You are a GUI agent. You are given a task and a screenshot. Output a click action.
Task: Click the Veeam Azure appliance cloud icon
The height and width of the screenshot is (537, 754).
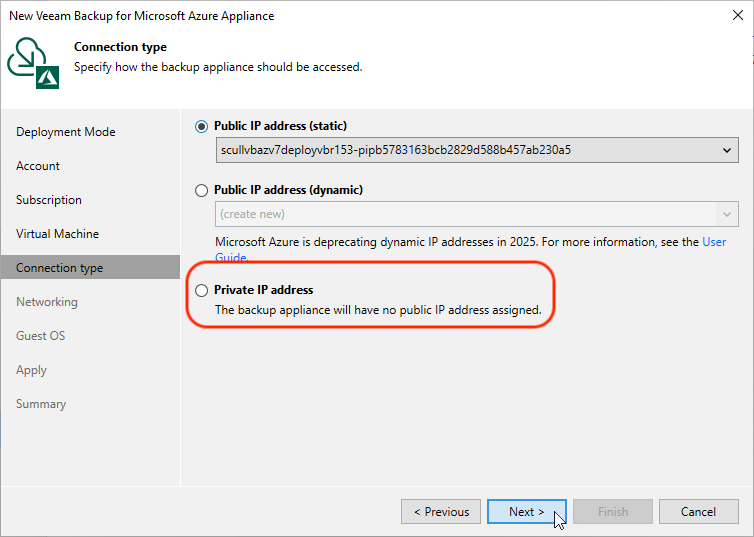[33, 63]
